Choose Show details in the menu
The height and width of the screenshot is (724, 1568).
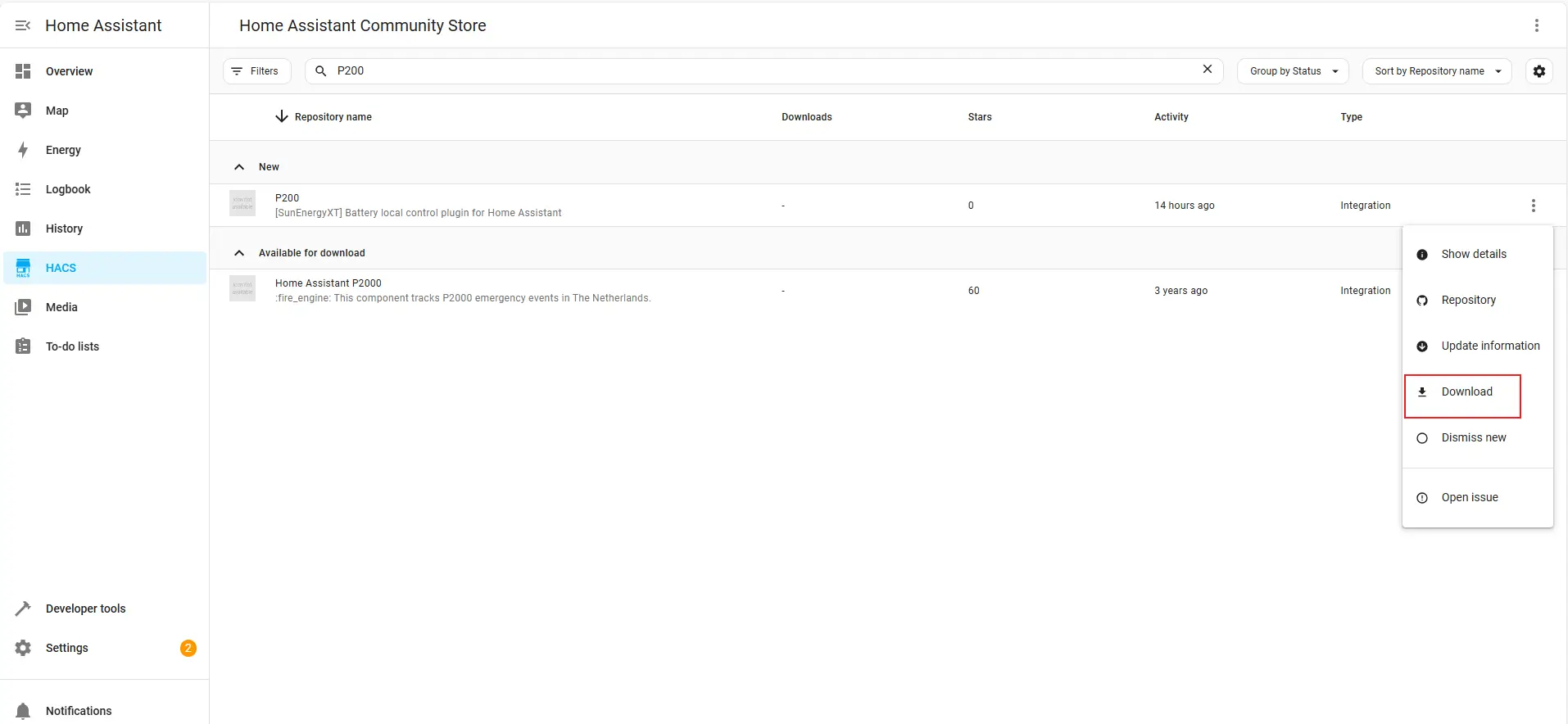tap(1473, 255)
